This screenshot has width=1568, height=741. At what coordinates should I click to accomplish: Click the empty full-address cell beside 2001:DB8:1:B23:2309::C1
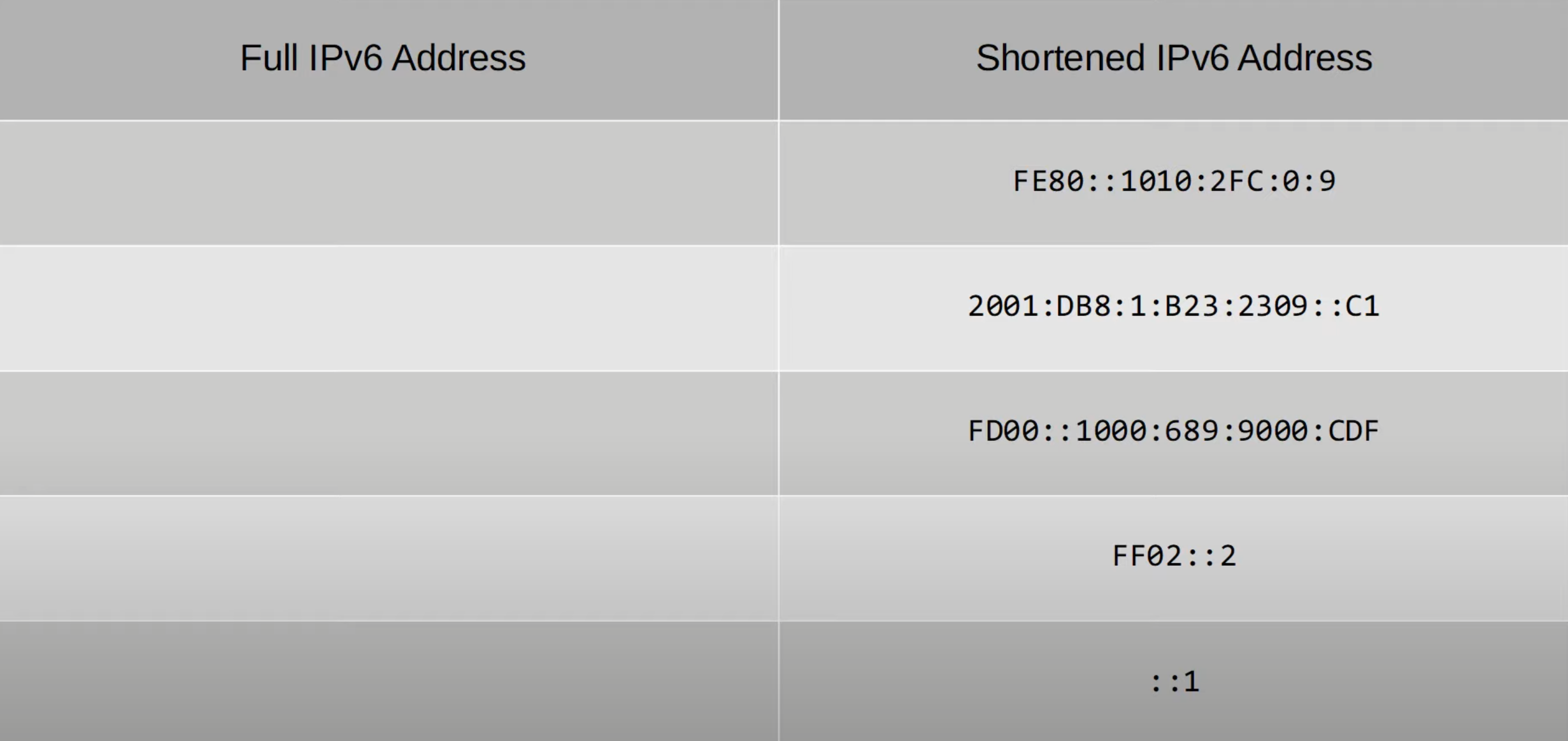point(388,308)
